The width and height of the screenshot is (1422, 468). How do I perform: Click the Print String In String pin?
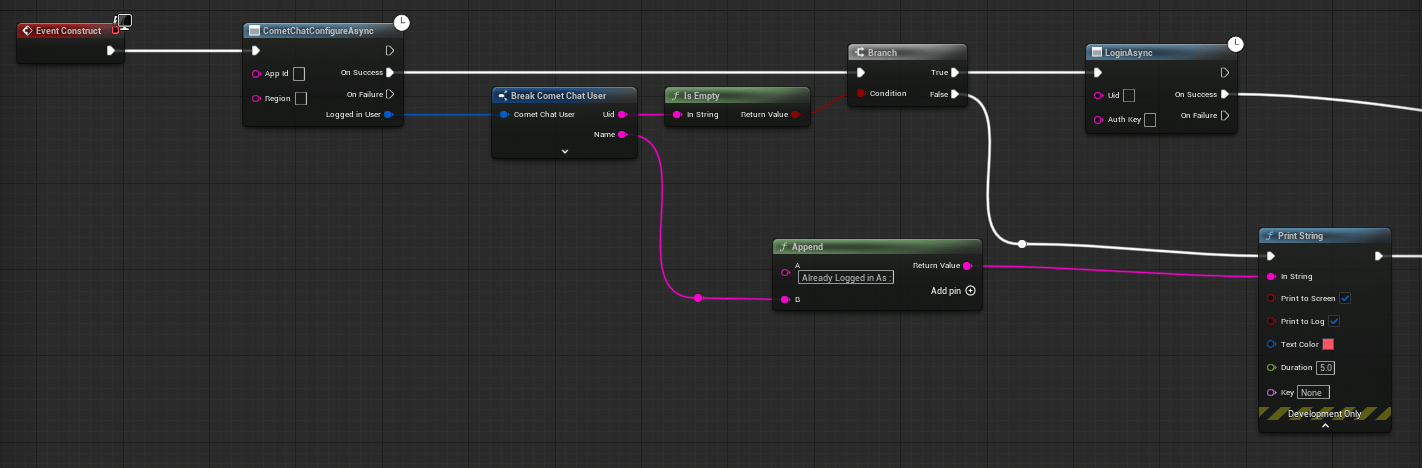1271,276
